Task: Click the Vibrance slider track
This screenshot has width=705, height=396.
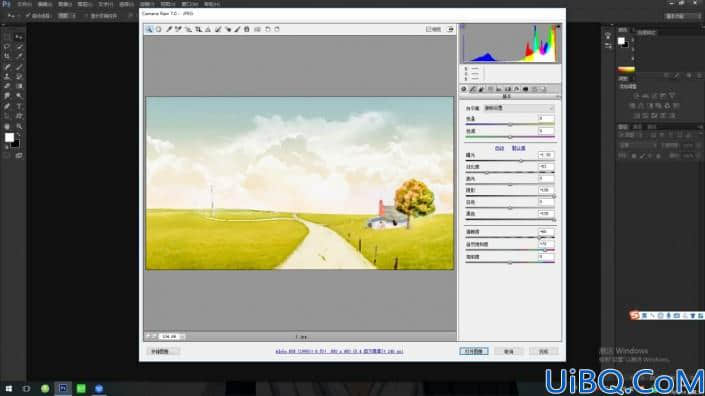Action: click(x=510, y=250)
